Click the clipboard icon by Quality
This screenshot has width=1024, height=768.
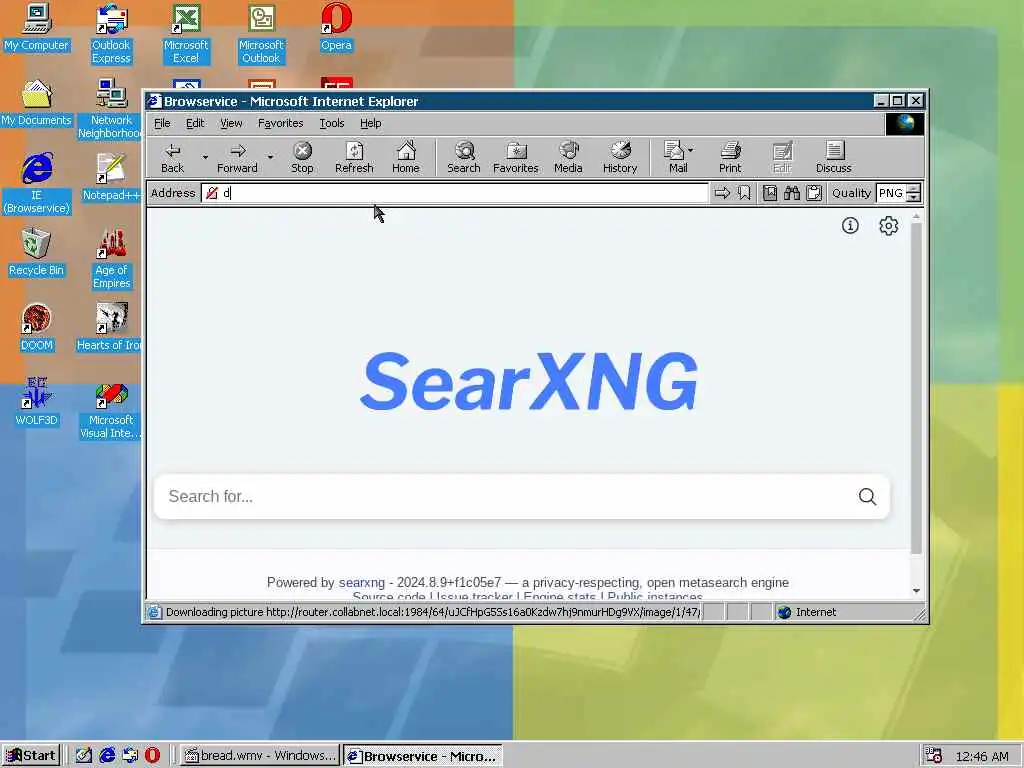[x=814, y=193]
